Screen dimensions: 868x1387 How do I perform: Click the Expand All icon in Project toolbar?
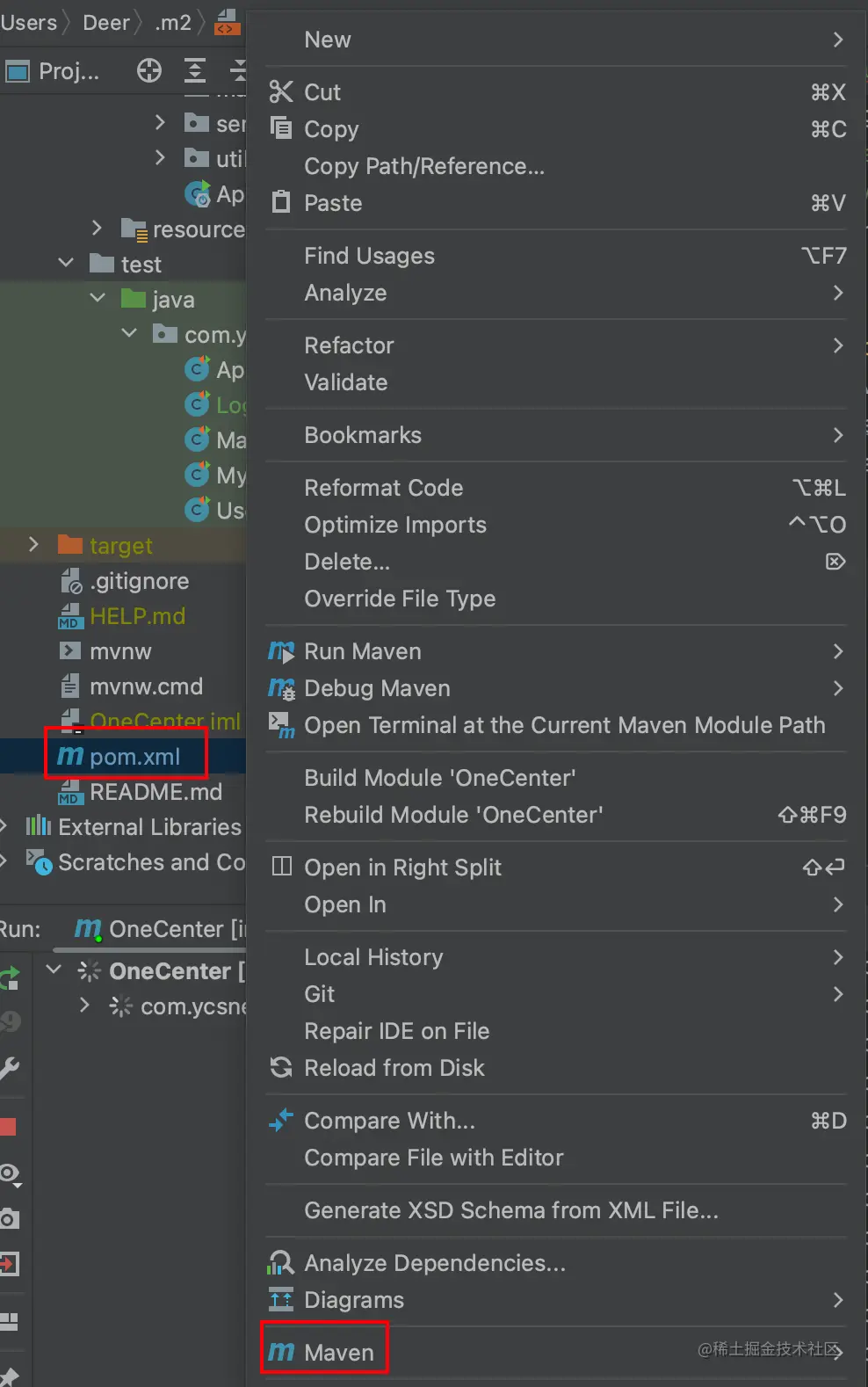(194, 70)
